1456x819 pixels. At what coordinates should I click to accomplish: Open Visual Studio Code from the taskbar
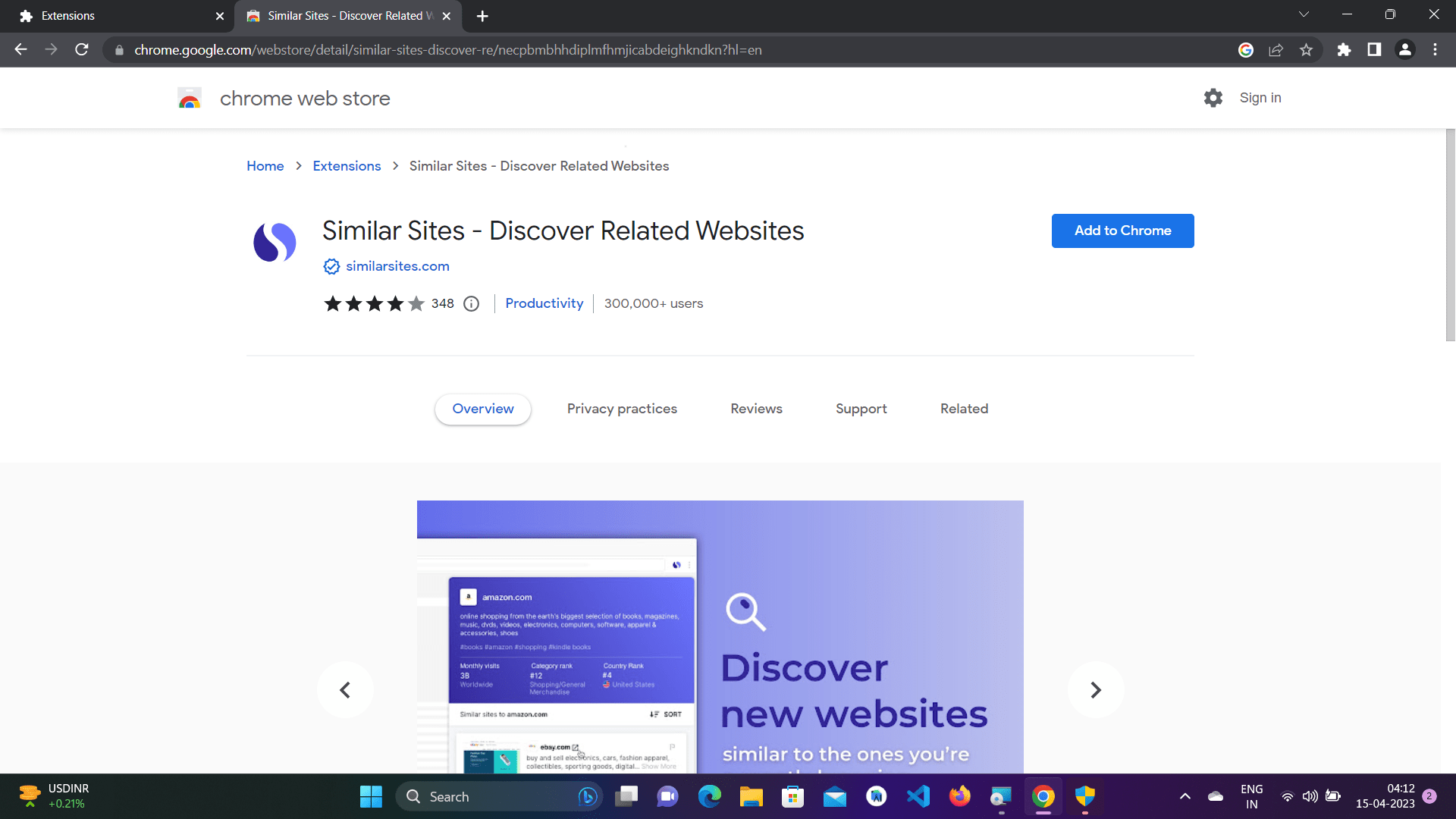tap(918, 796)
